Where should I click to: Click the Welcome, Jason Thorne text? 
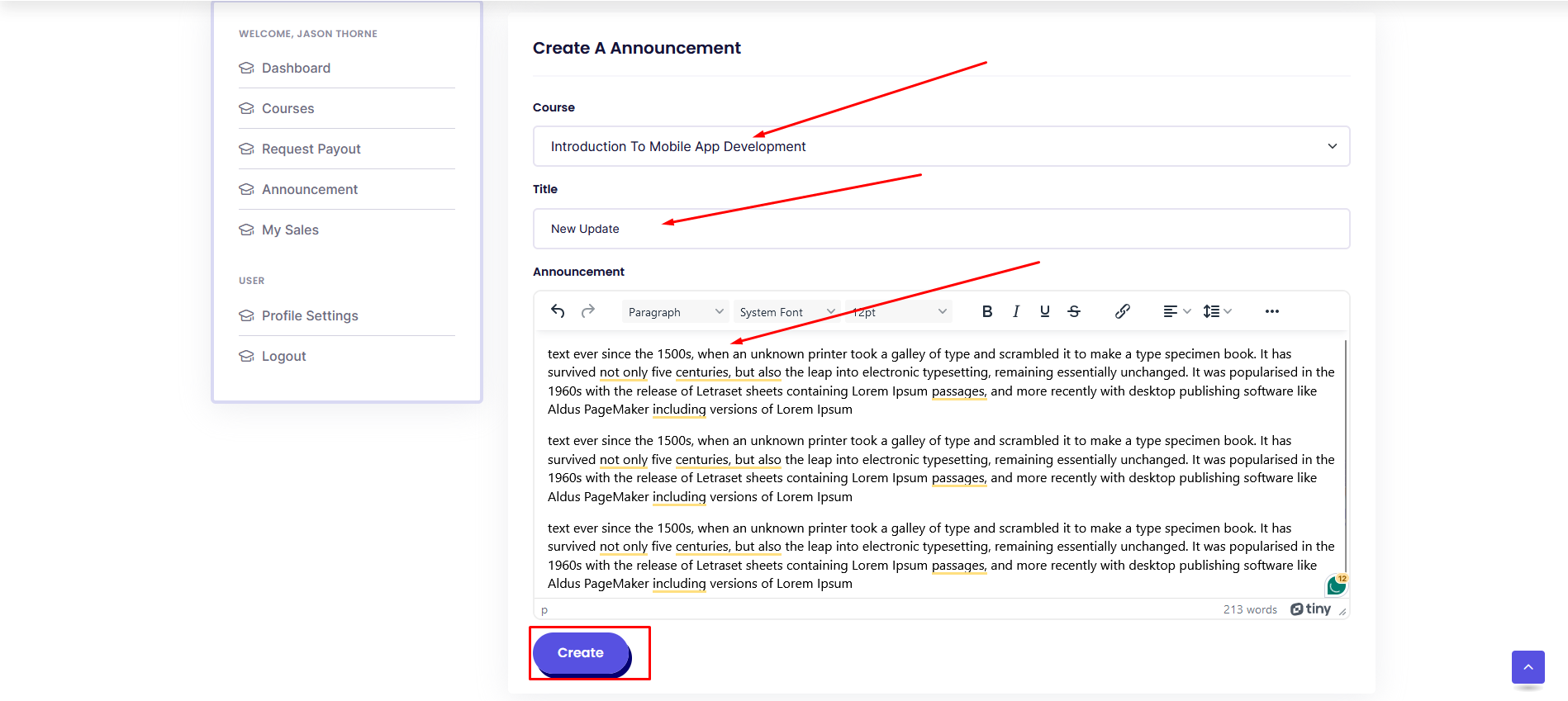point(308,34)
